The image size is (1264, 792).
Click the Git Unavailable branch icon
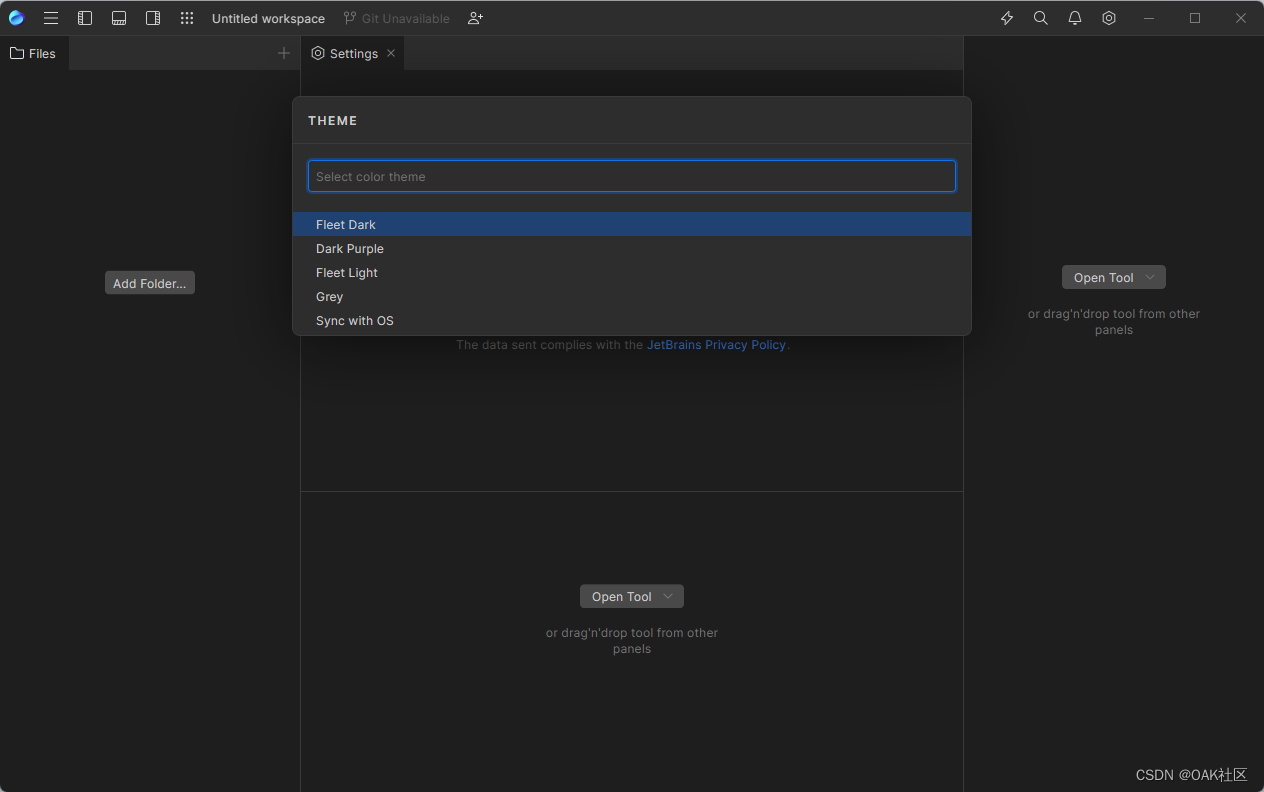click(348, 17)
